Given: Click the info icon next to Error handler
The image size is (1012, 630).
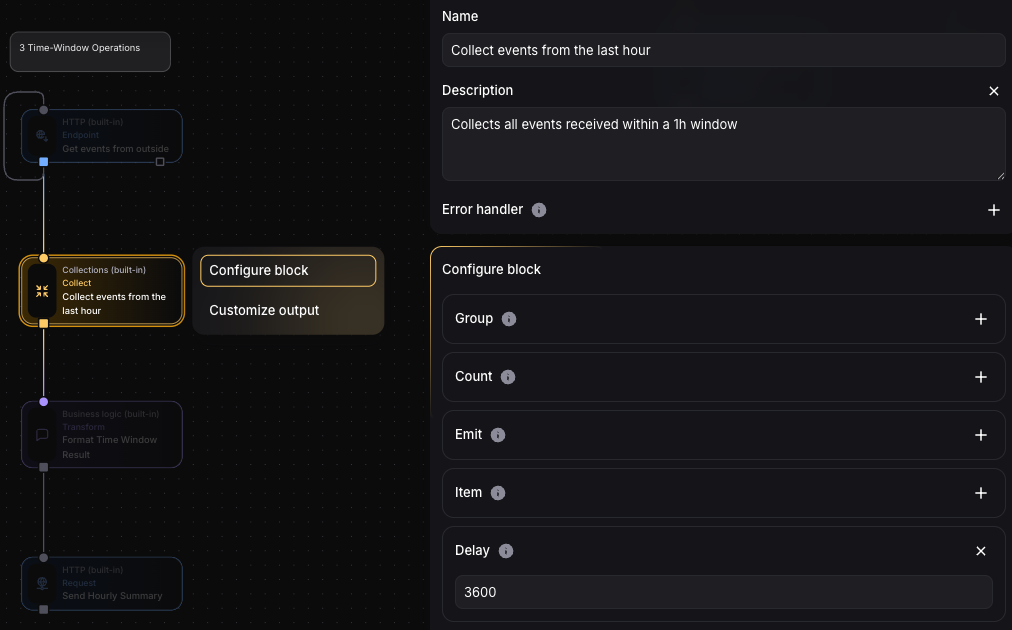Looking at the screenshot, I should (x=539, y=210).
